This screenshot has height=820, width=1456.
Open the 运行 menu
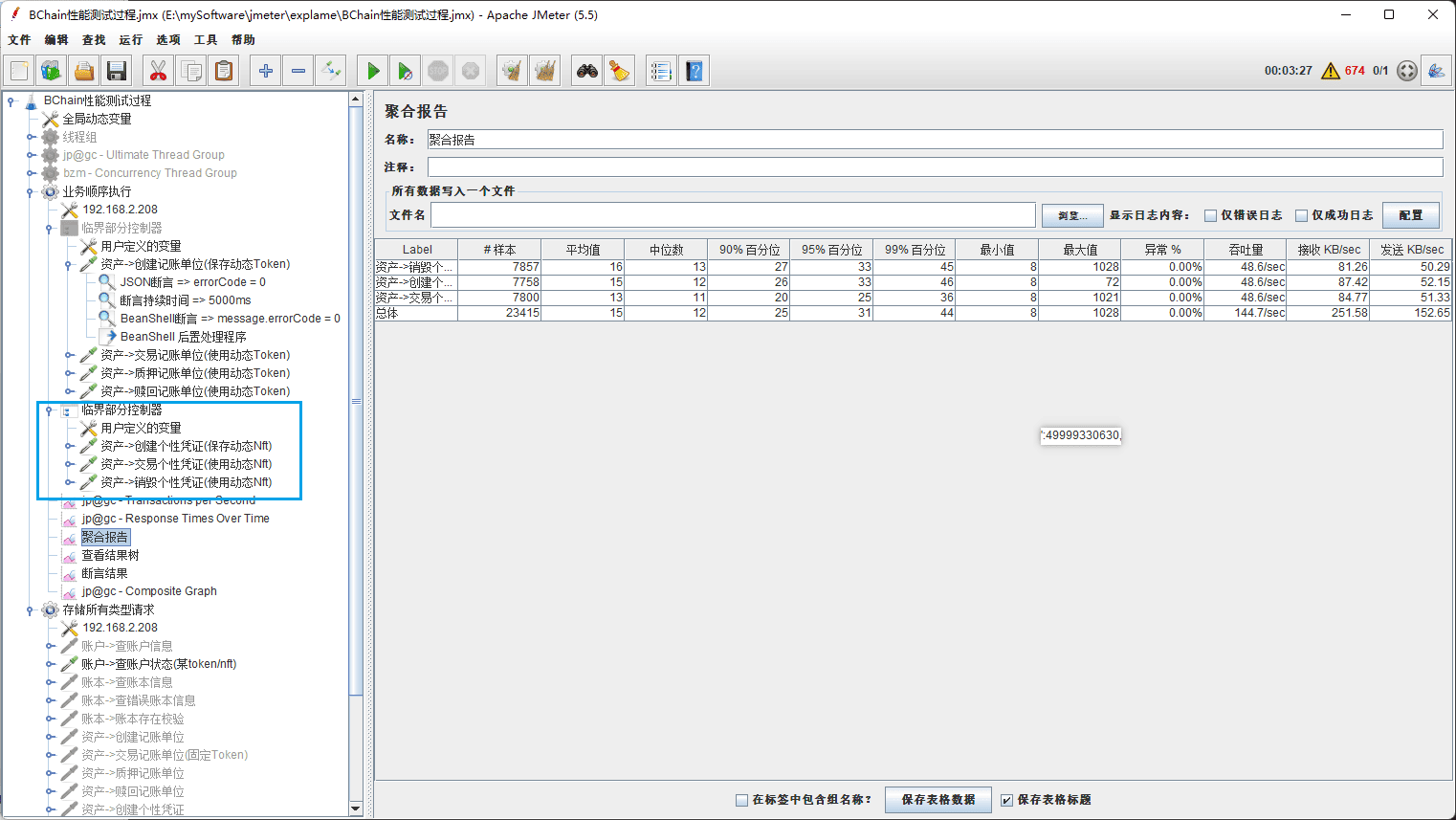pos(130,40)
